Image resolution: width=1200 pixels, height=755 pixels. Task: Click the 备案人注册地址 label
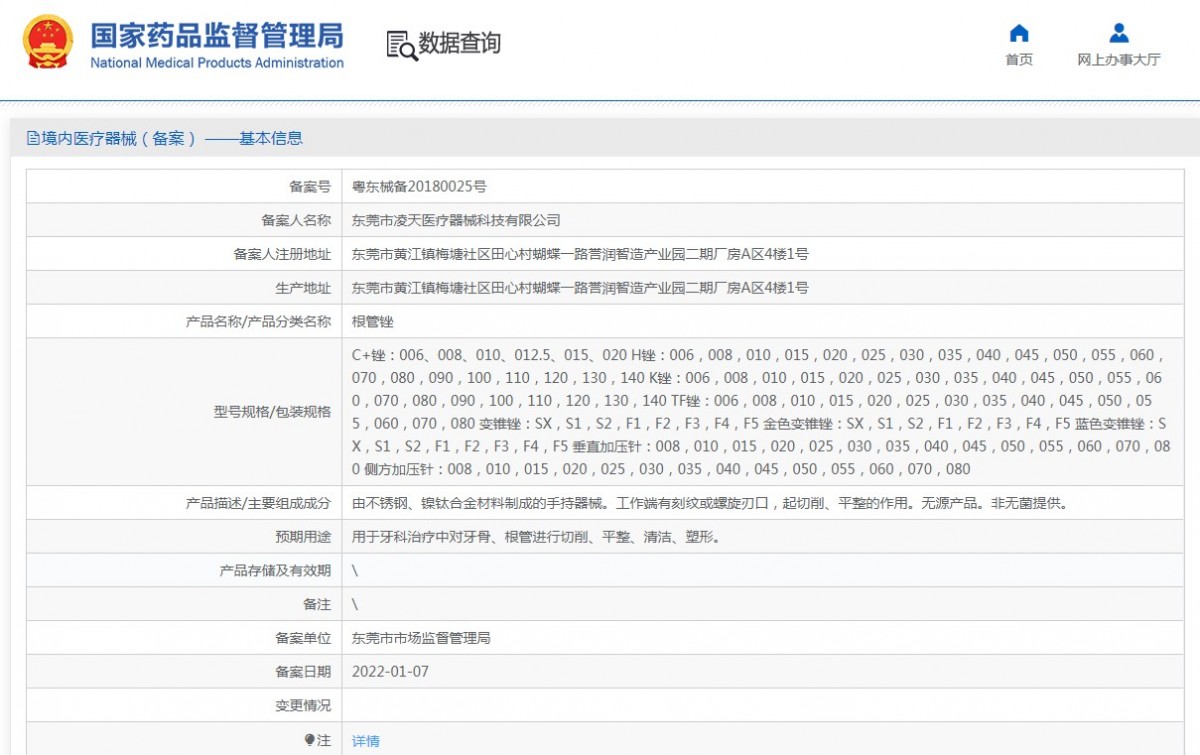point(282,255)
